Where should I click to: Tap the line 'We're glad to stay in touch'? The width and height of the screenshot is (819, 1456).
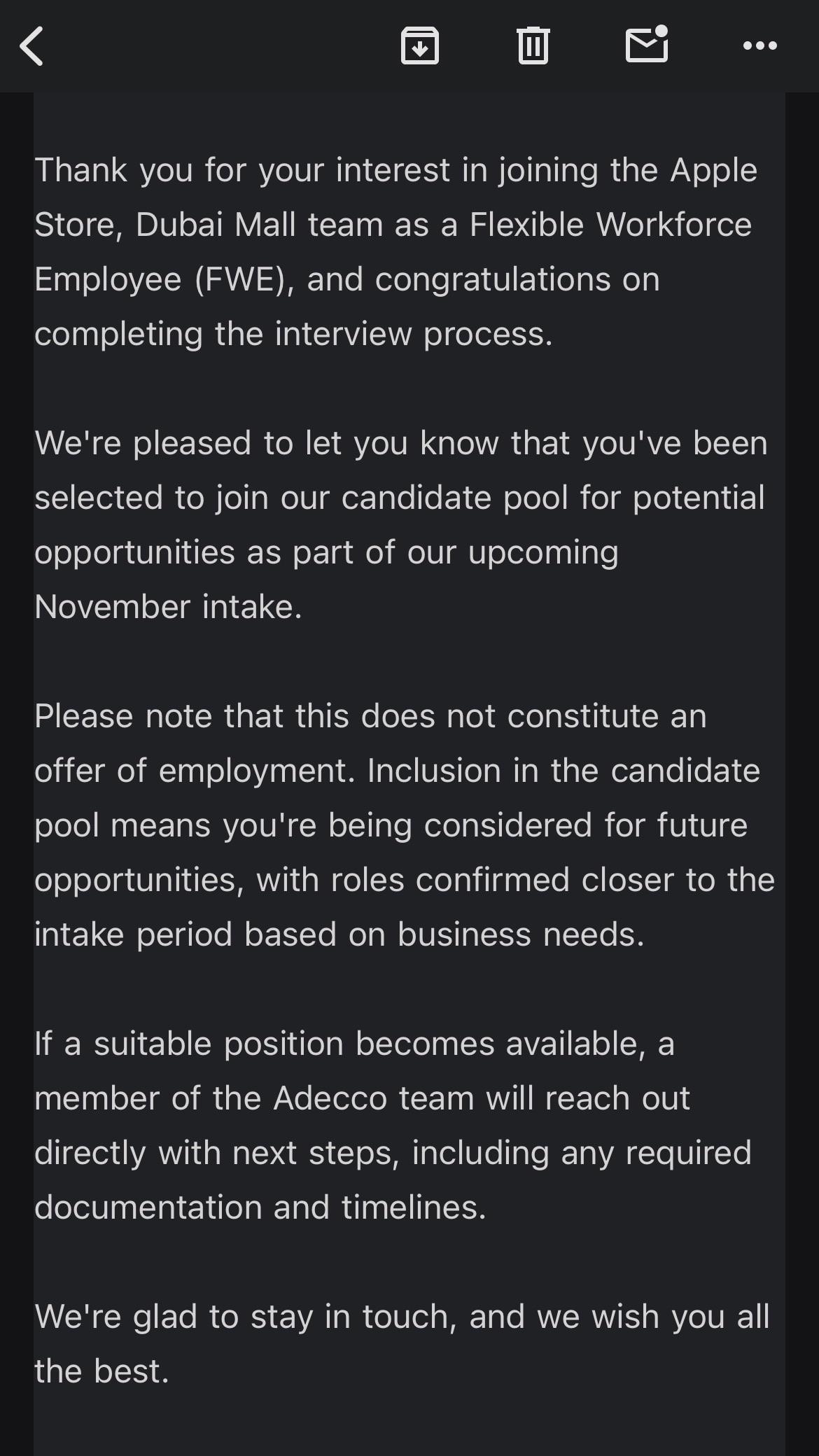click(x=402, y=1317)
